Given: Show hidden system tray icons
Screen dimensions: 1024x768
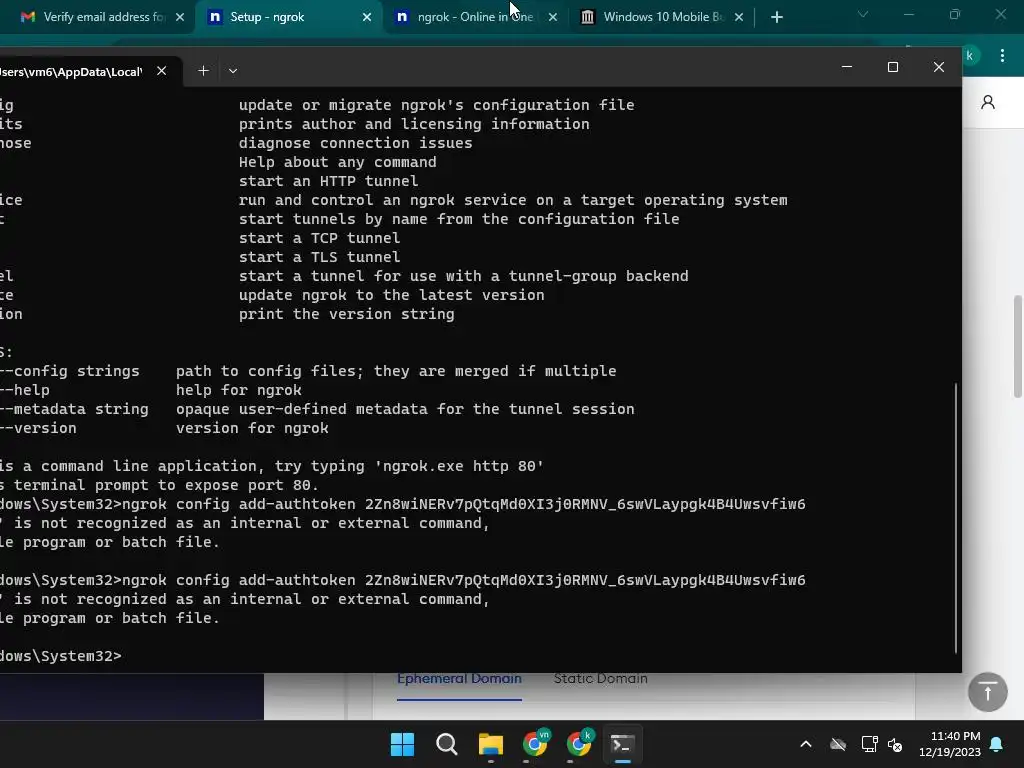Looking at the screenshot, I should [806, 744].
